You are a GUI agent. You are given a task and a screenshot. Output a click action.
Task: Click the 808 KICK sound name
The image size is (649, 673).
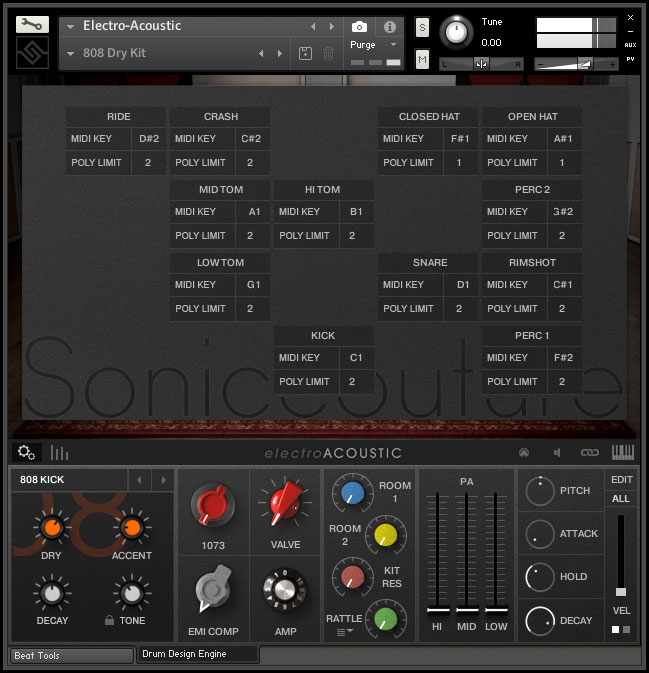click(42, 479)
